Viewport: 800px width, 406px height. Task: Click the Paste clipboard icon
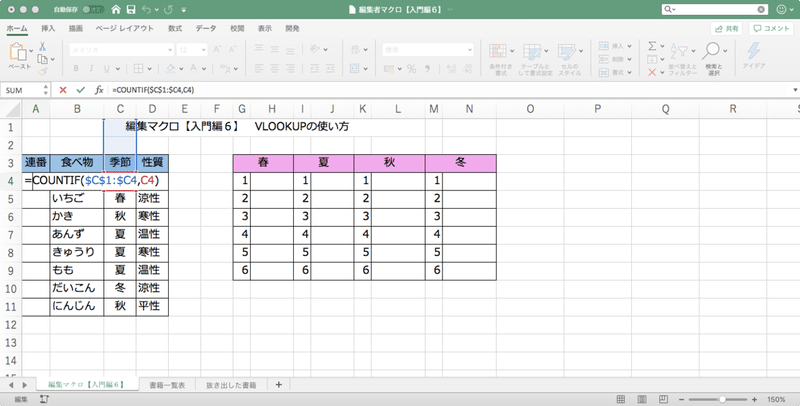(x=18, y=52)
